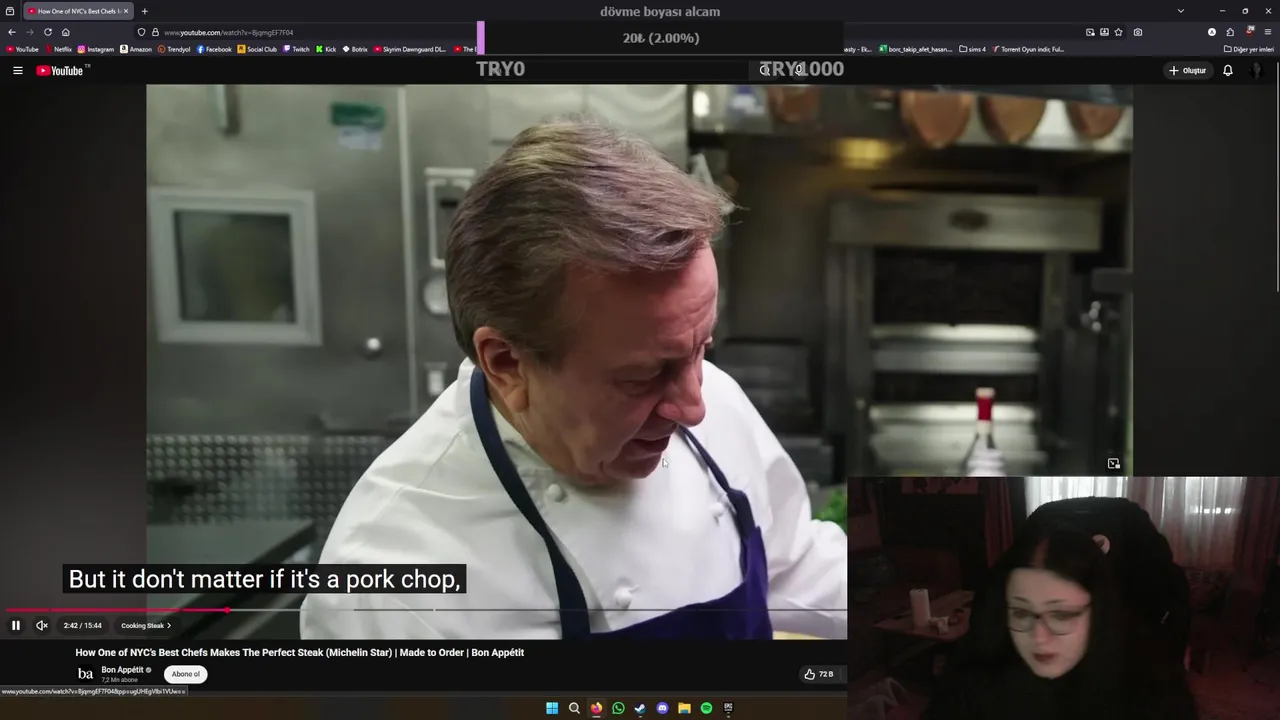Screen dimensions: 1280x720
Task: Open YouTube bookmark in bookmarks bar
Action: point(22,49)
